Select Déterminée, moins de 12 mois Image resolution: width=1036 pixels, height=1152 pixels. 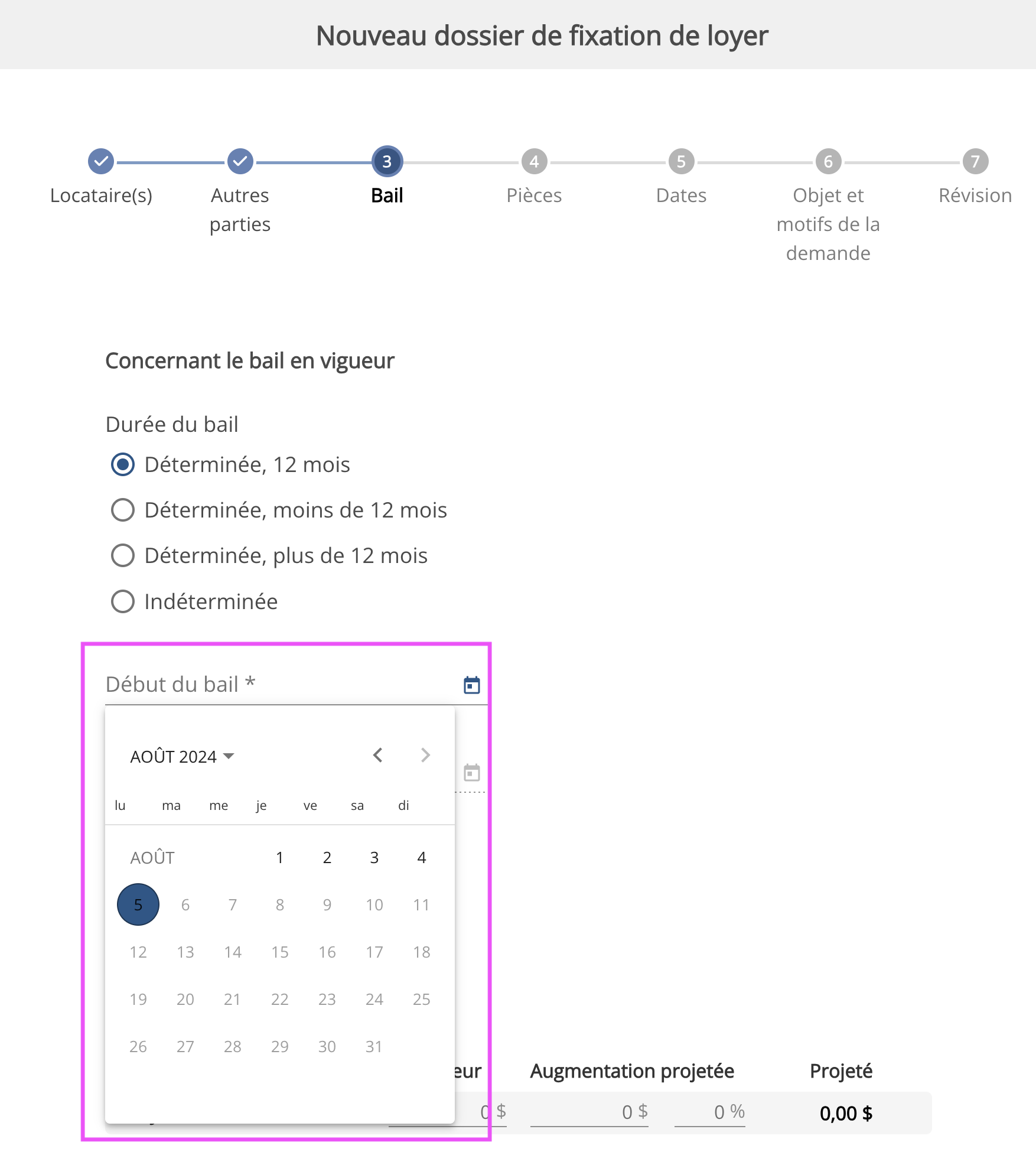[123, 510]
